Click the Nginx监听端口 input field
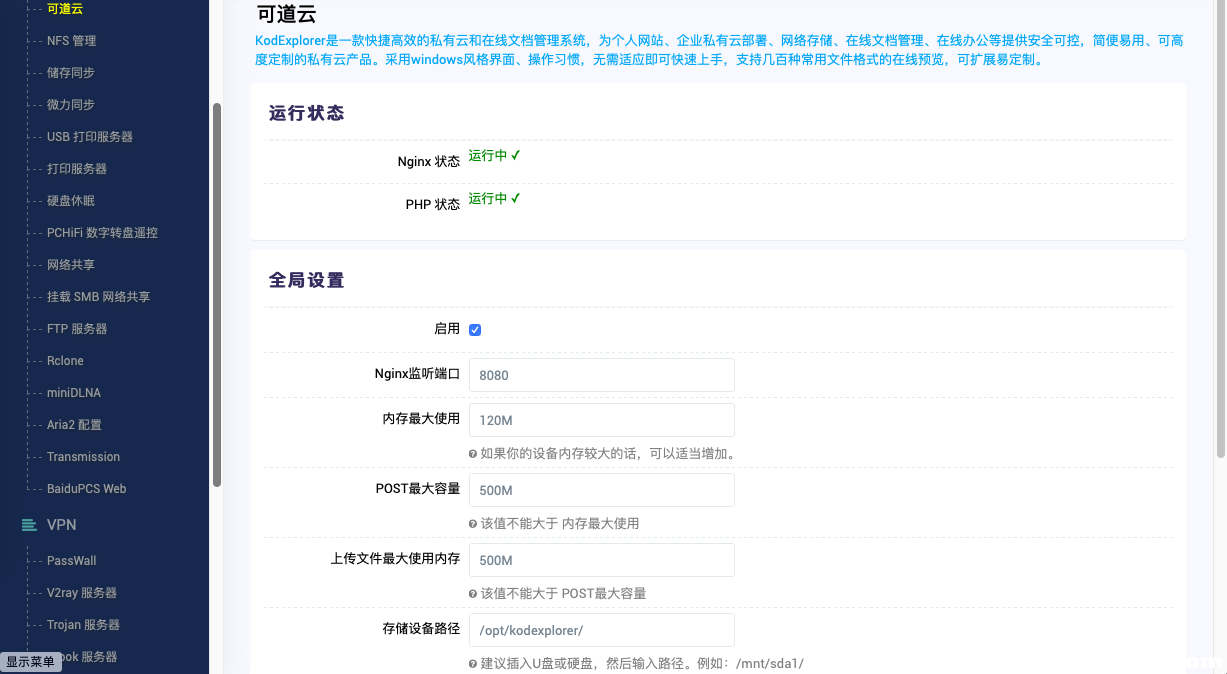The width and height of the screenshot is (1227, 674). tap(601, 375)
